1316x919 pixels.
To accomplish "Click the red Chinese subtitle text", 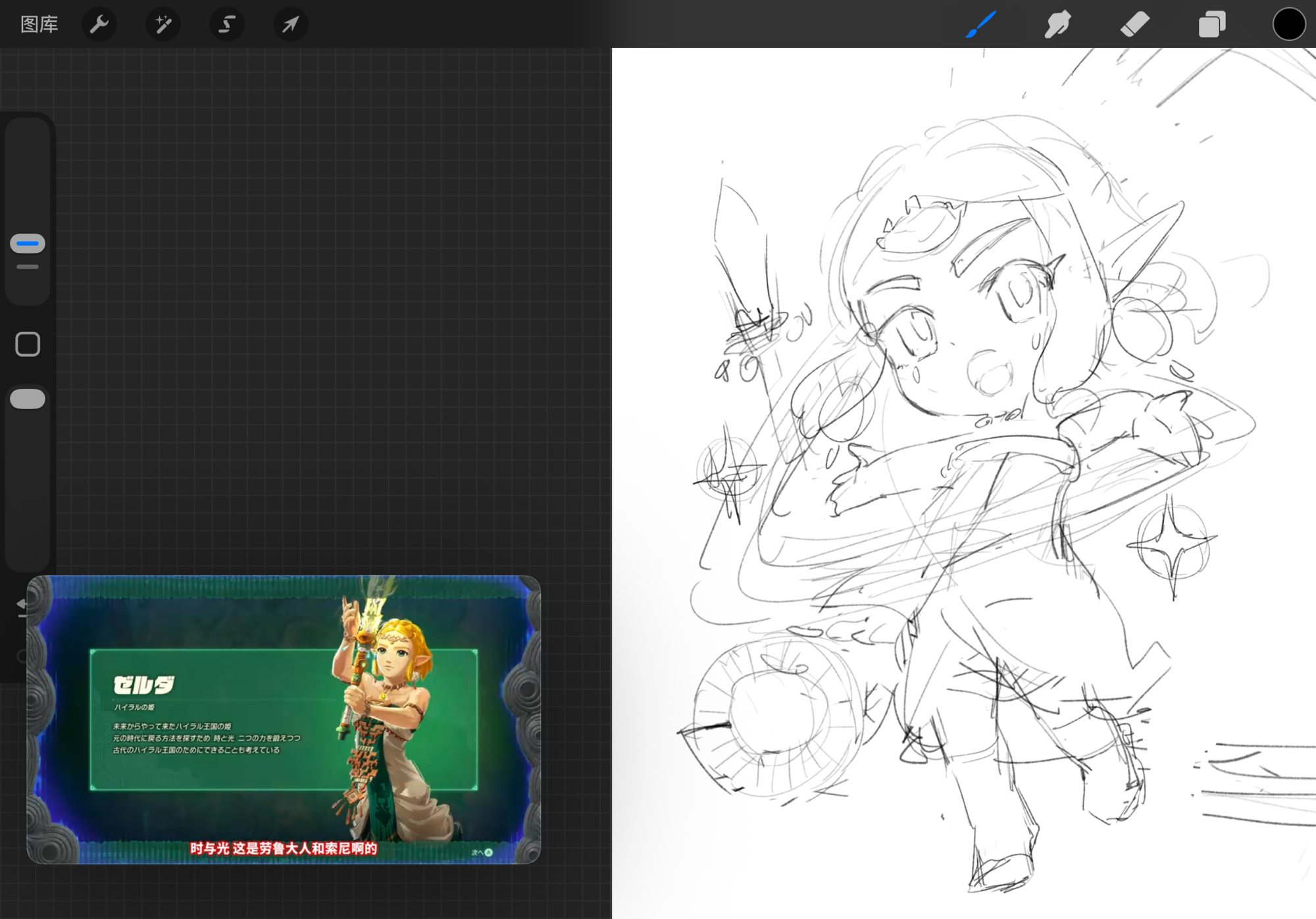I will click(x=283, y=849).
